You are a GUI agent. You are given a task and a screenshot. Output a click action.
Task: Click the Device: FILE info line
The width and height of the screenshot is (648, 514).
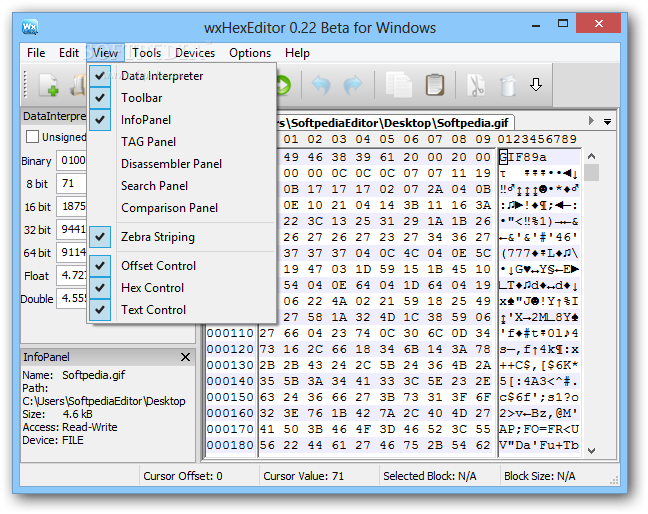point(53,440)
